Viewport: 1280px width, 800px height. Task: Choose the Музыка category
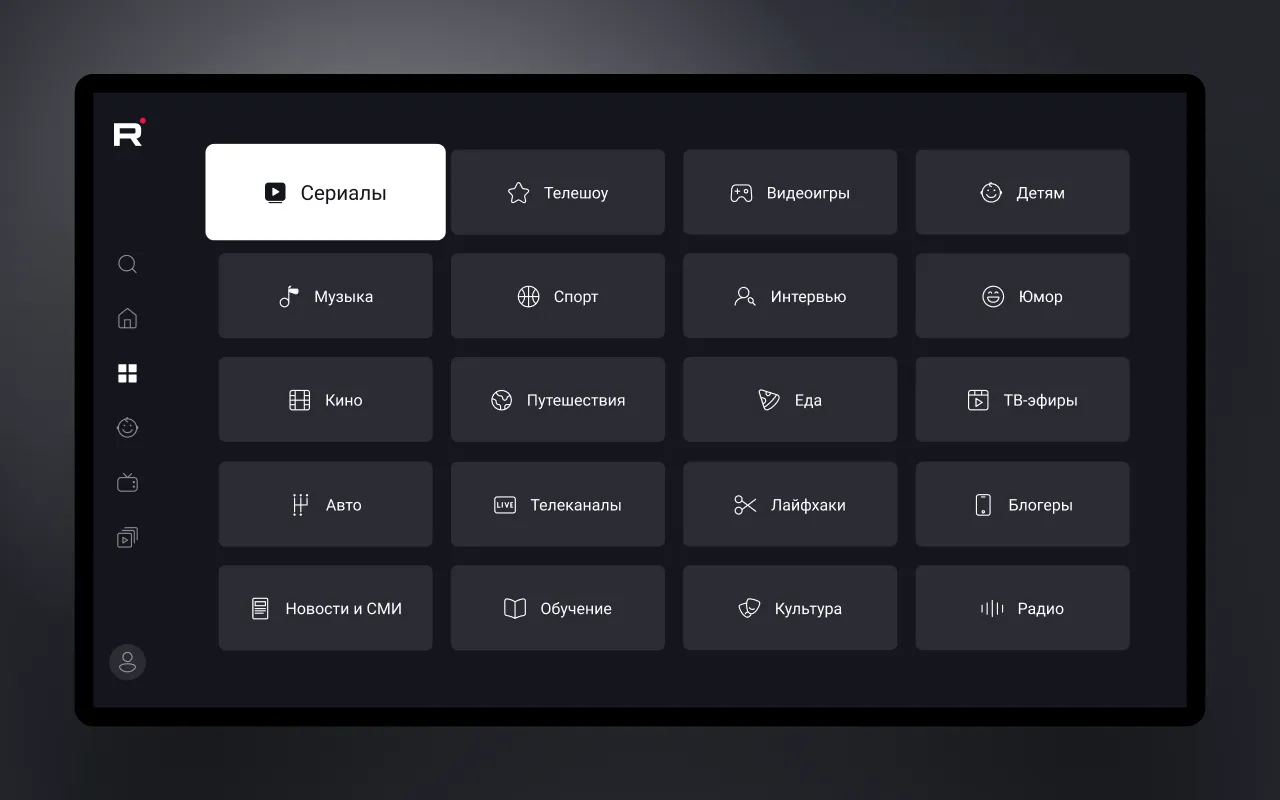326,296
